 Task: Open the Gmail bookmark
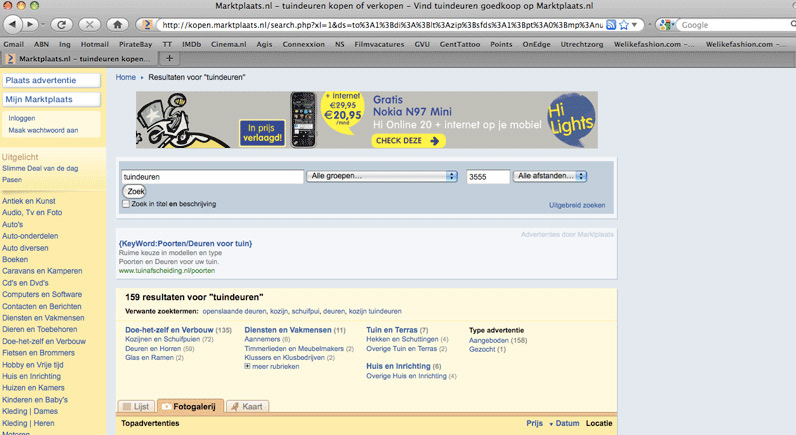click(x=14, y=44)
